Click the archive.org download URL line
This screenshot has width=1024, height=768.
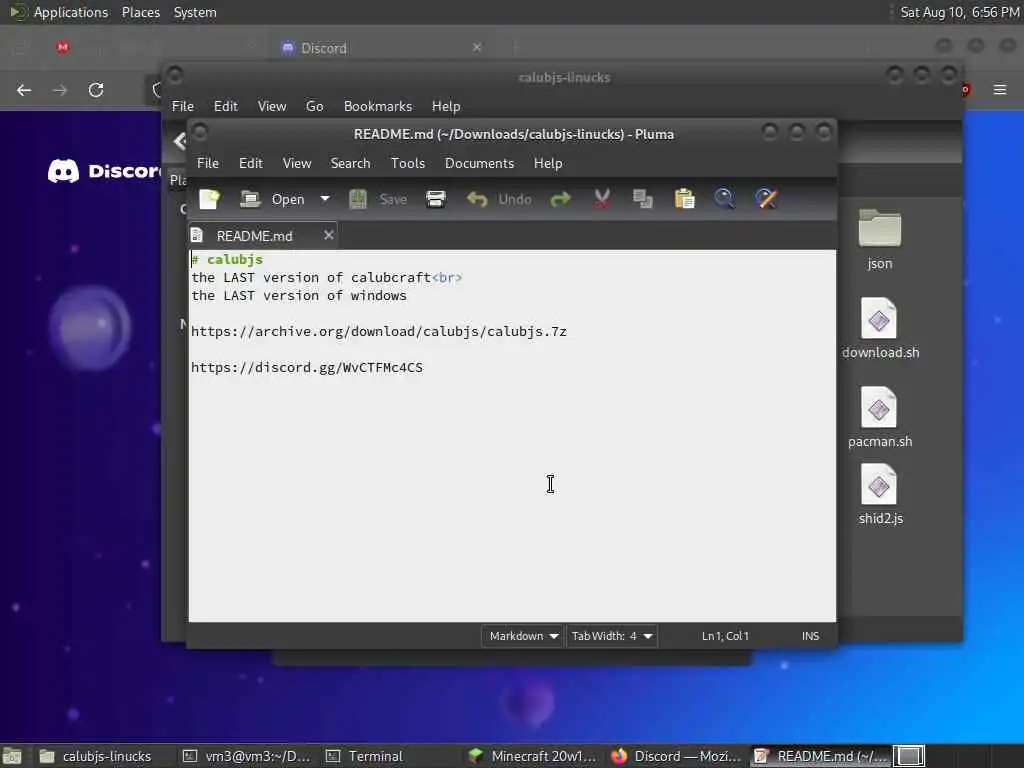click(x=379, y=332)
